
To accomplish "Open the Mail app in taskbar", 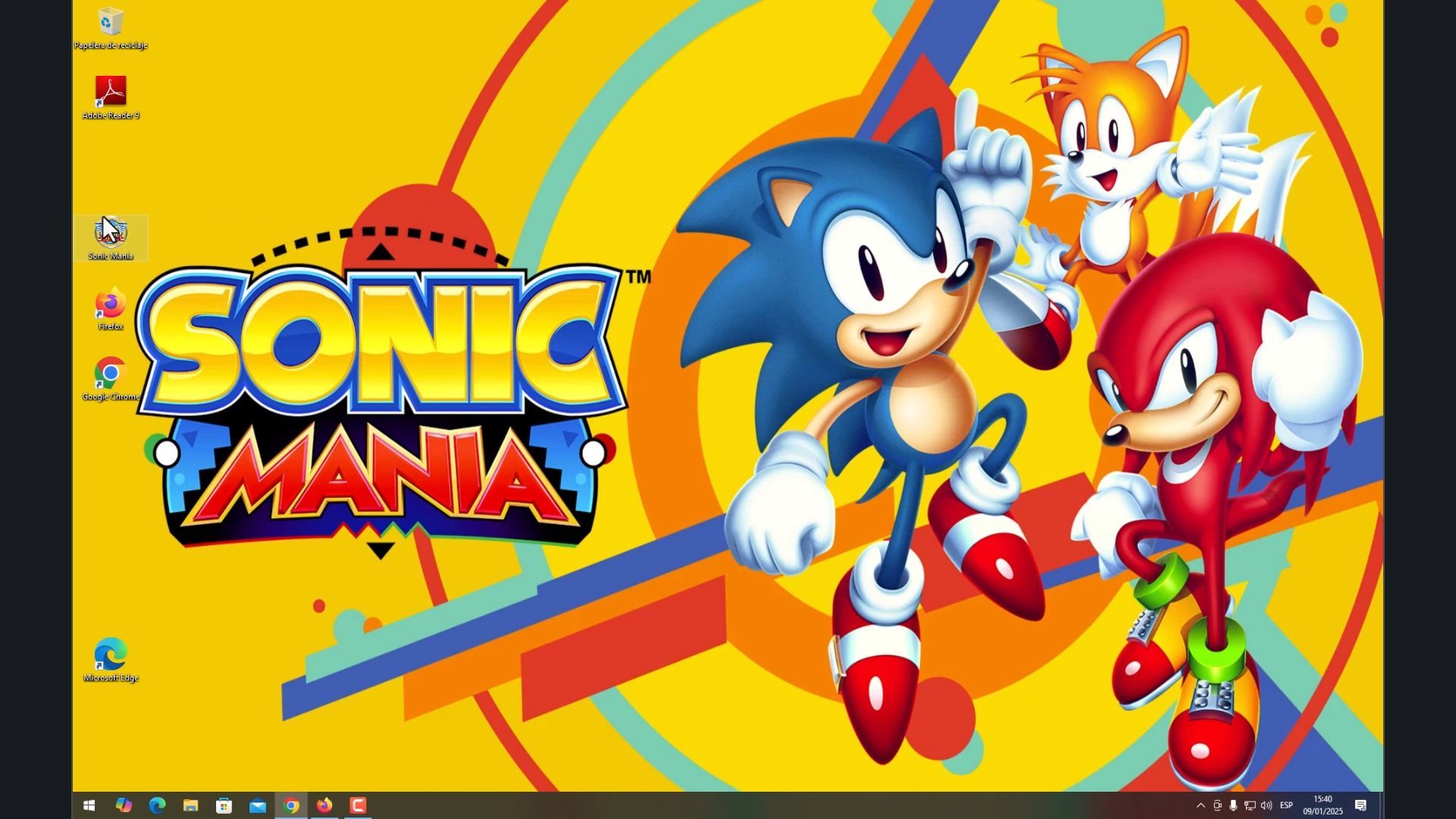I will [x=258, y=805].
